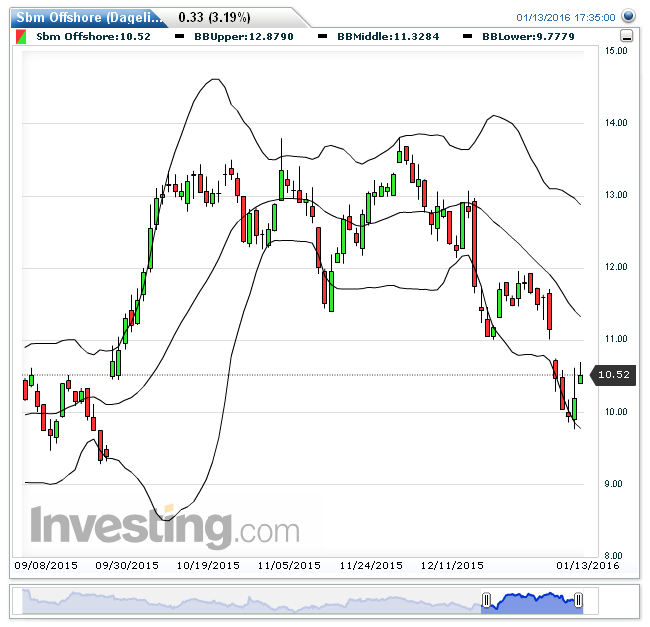650x627 pixels.
Task: Click the 01/13/2016 date axis label
Action: click(x=588, y=565)
